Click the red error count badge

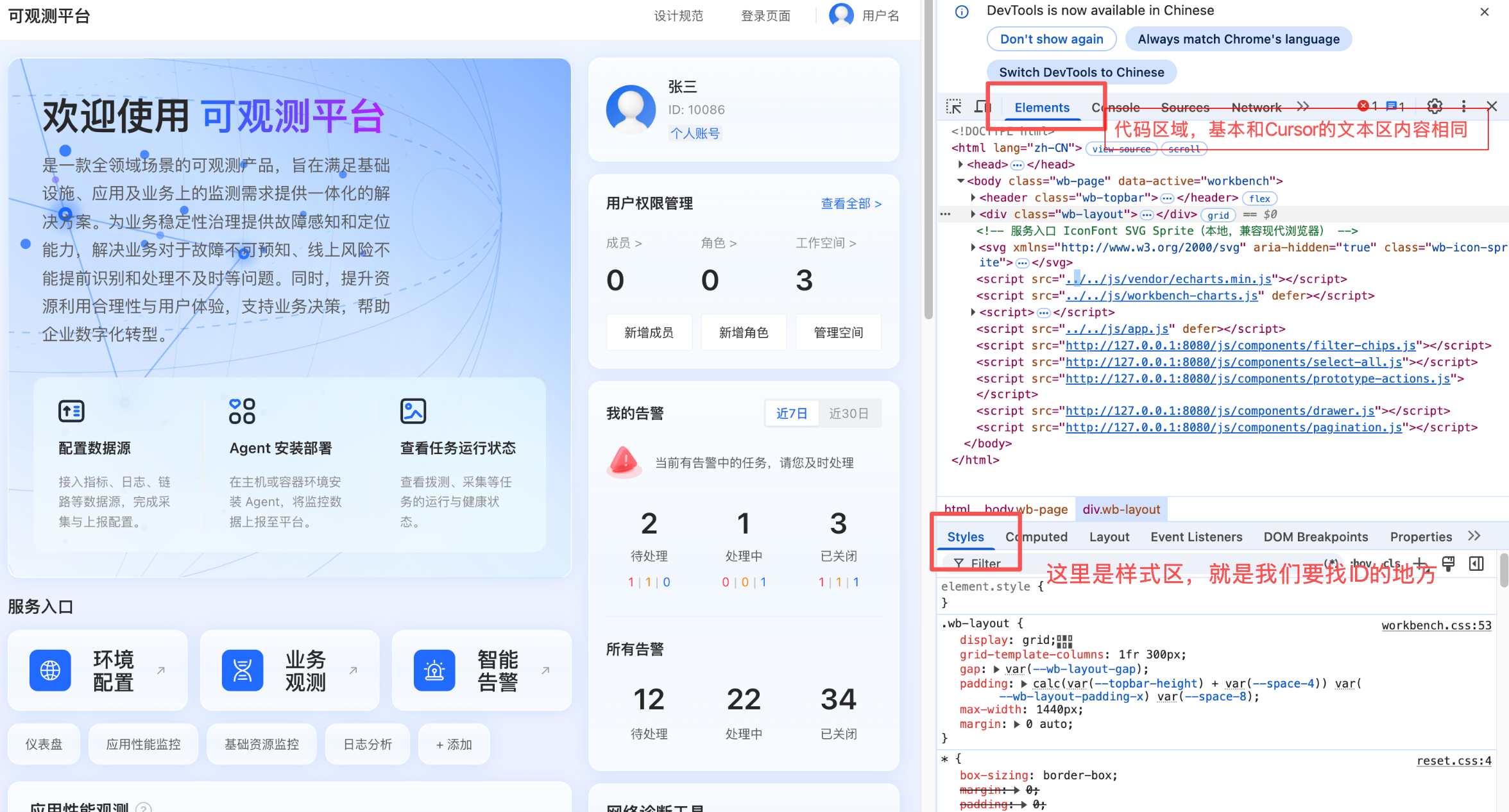pyautogui.click(x=1367, y=106)
